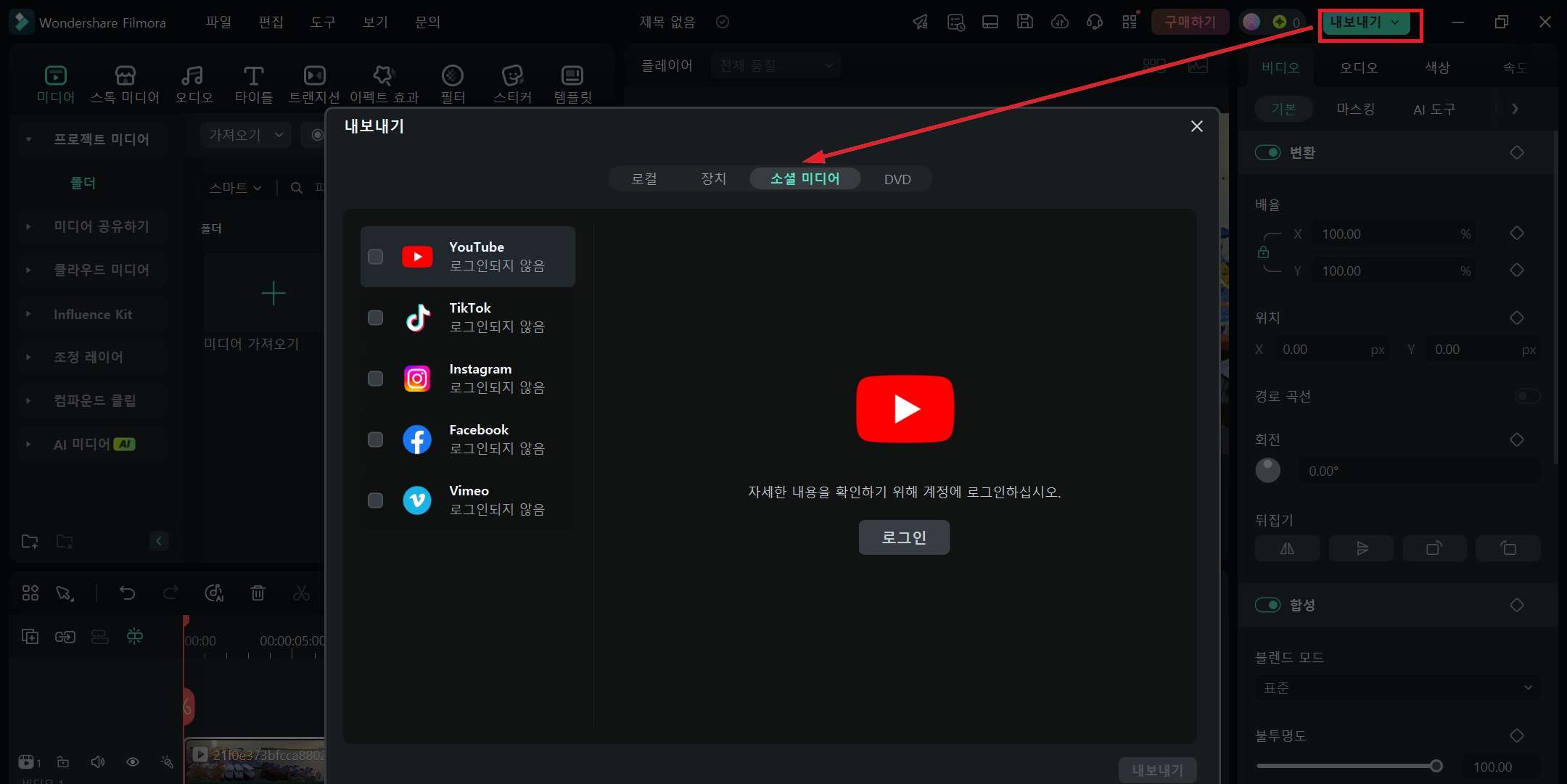Switch to the DVD export tab
This screenshot has height=784, width=1567.
coord(897,179)
